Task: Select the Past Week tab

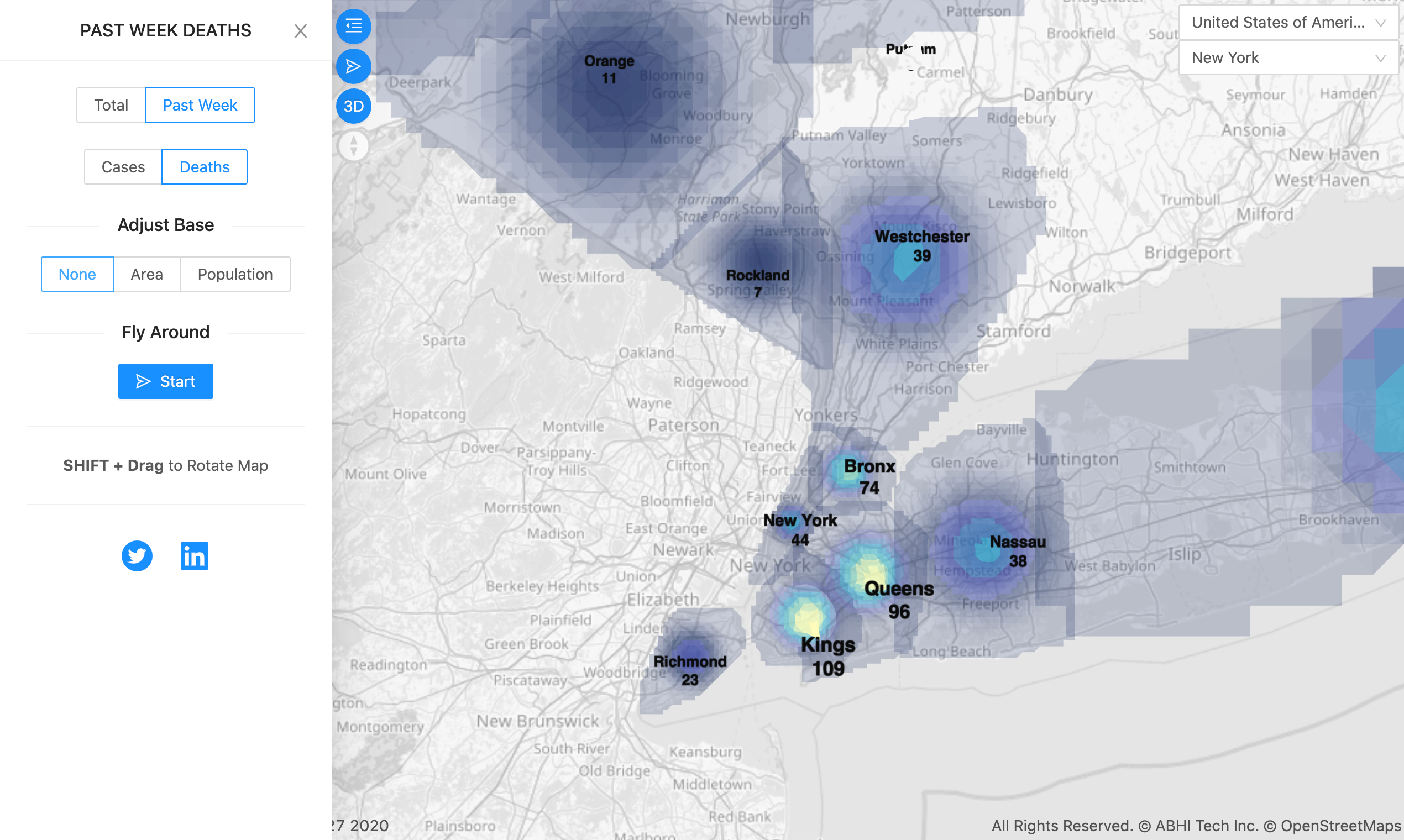Action: coord(200,104)
